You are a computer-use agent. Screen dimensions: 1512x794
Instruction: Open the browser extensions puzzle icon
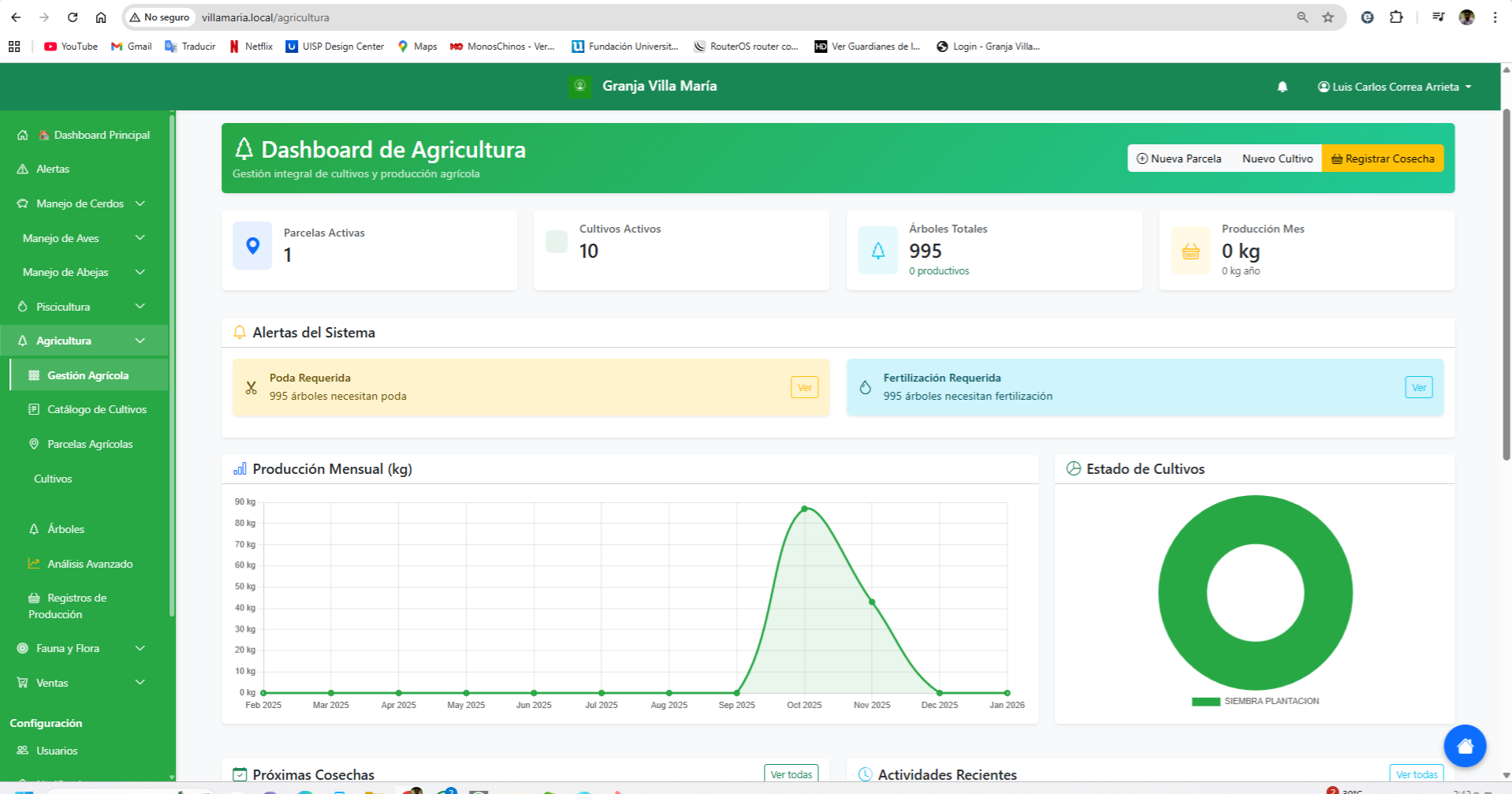coord(1396,17)
